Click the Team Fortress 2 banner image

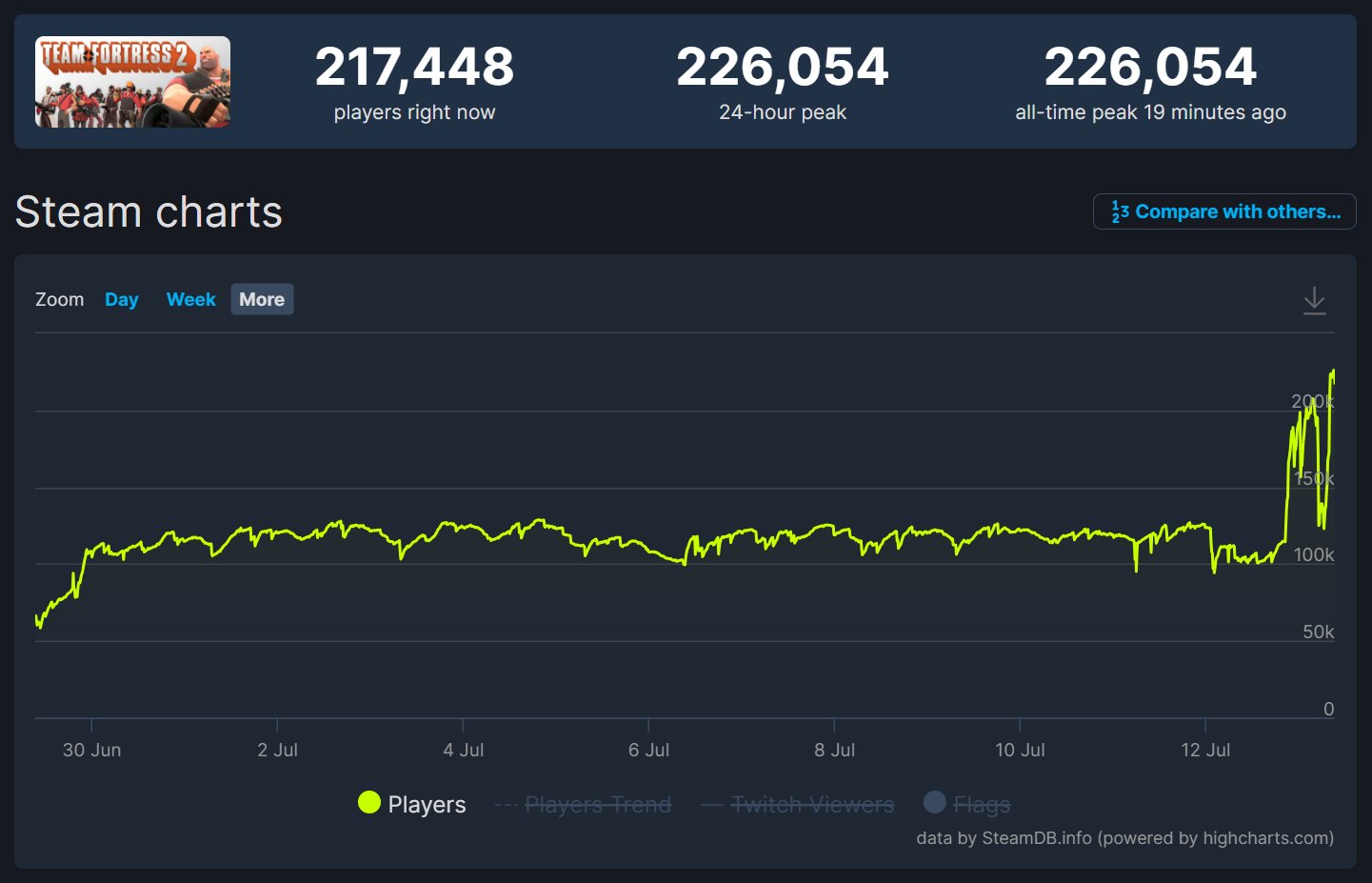coord(132,82)
